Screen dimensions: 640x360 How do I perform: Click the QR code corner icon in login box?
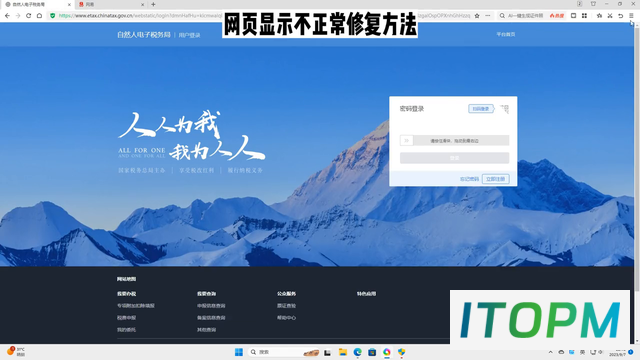pos(504,109)
